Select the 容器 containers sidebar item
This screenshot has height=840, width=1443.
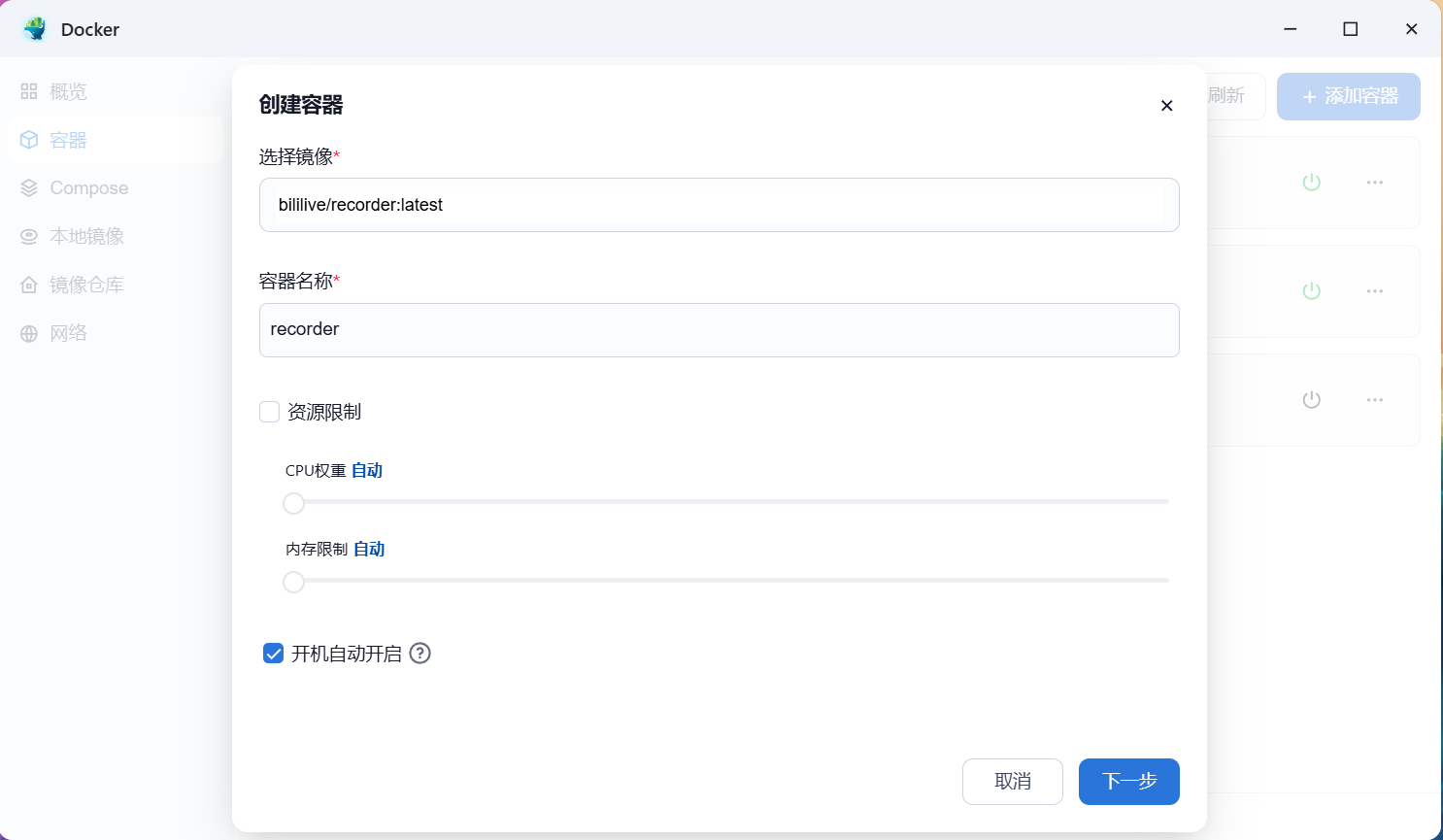115,140
